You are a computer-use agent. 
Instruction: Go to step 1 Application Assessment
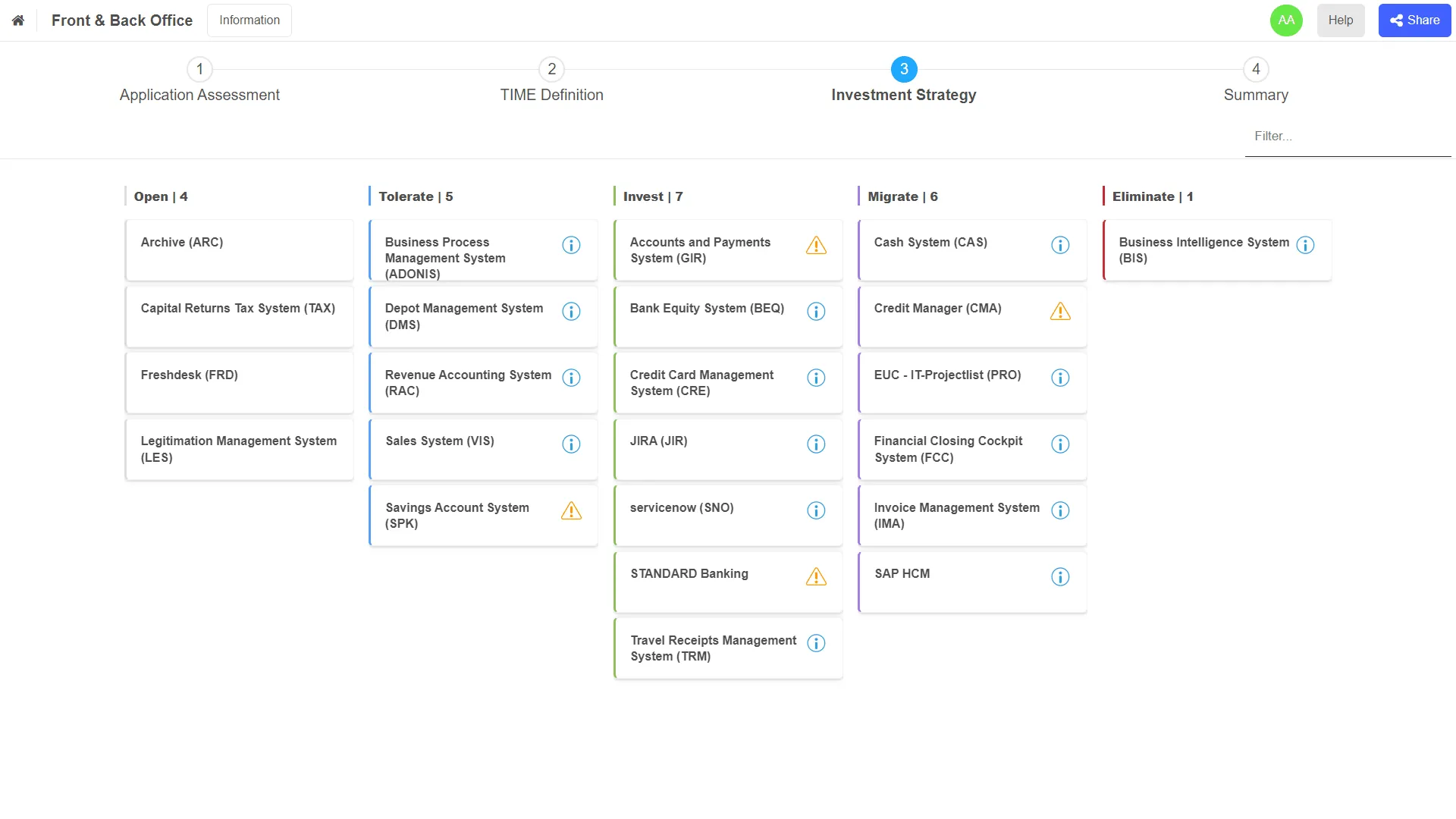[x=199, y=80]
